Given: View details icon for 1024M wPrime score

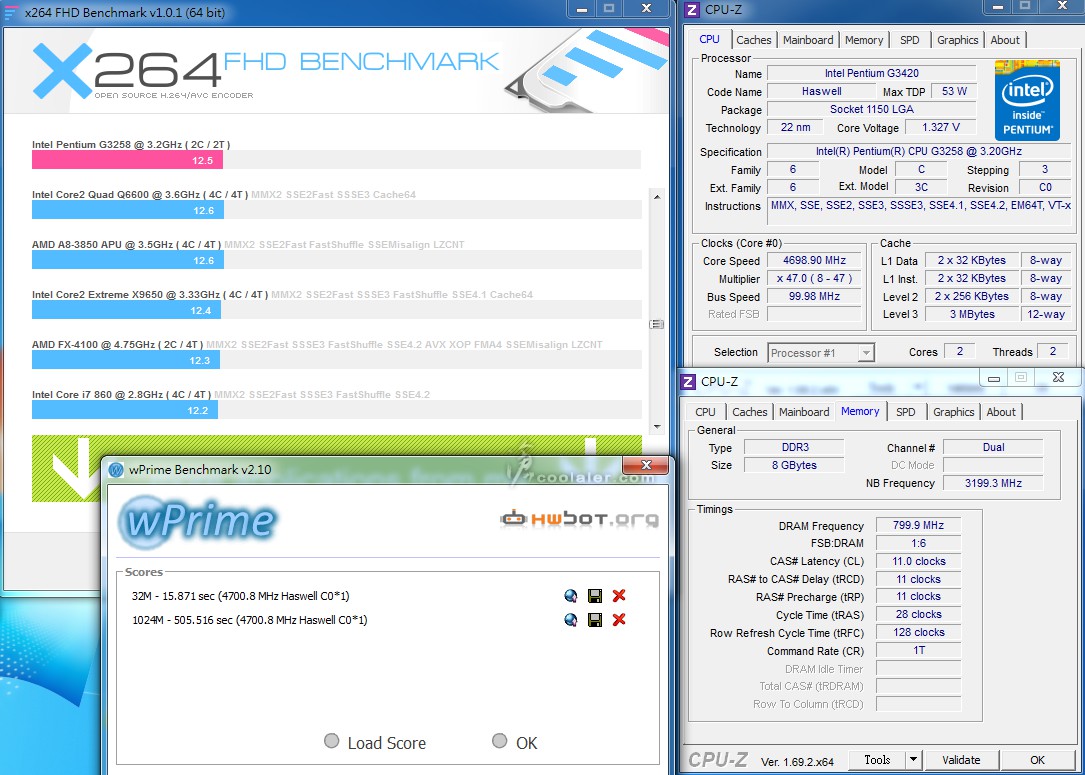Looking at the screenshot, I should tap(570, 619).
